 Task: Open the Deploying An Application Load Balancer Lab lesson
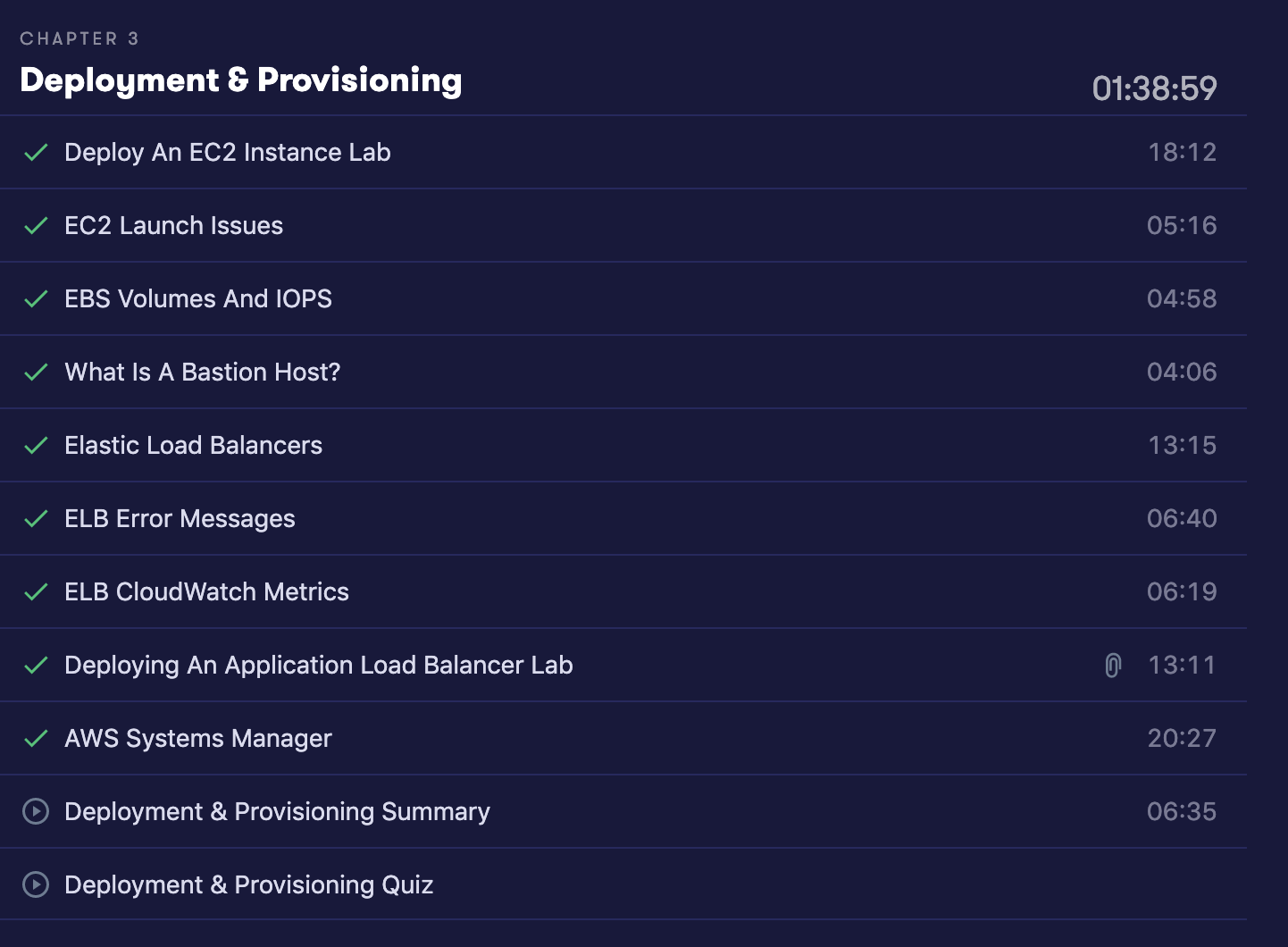point(319,666)
